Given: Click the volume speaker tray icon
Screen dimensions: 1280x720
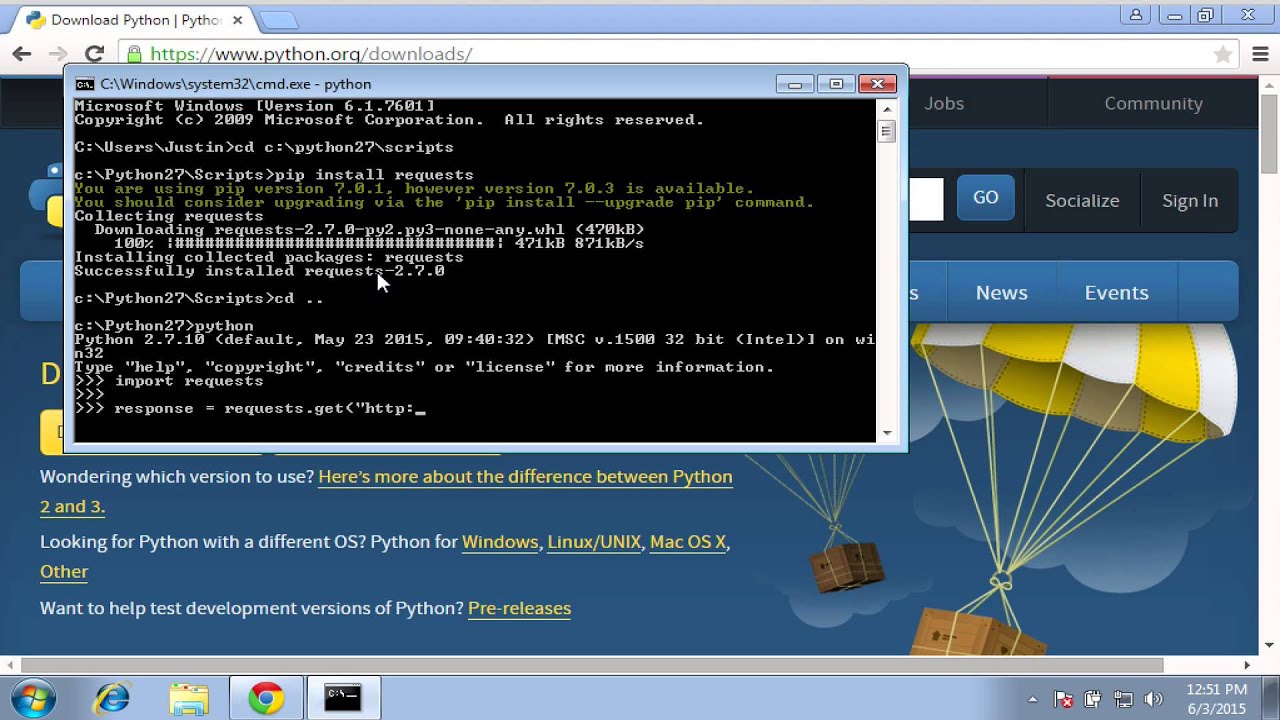Looking at the screenshot, I should (1152, 699).
